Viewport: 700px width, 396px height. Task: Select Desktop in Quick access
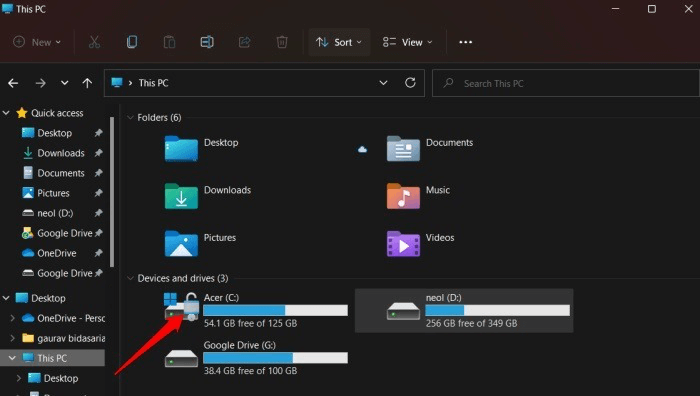pos(54,133)
